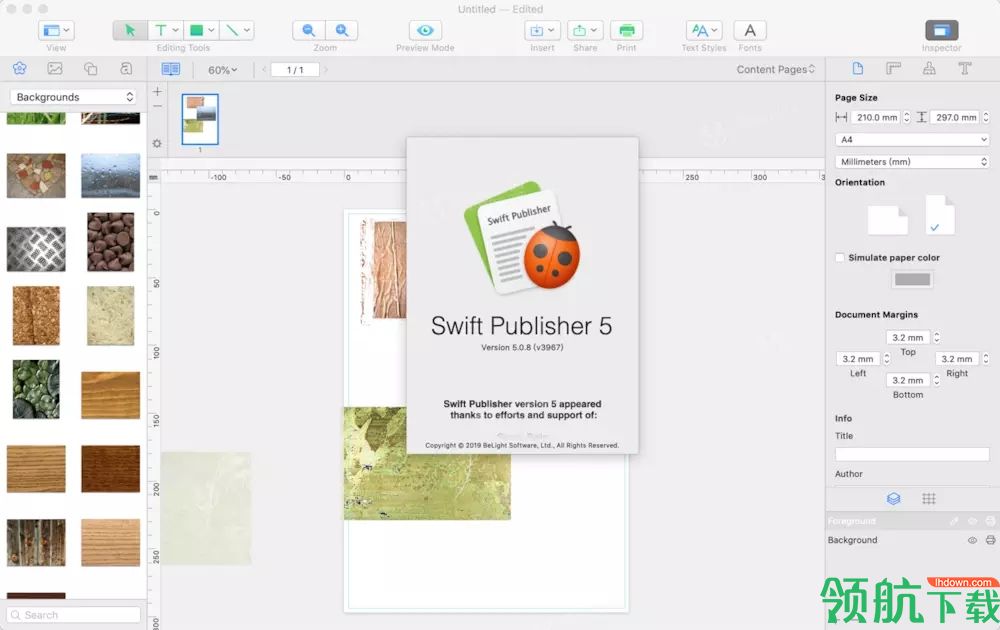The height and width of the screenshot is (630, 1000).
Task: Open Document inspector tab
Action: (858, 68)
